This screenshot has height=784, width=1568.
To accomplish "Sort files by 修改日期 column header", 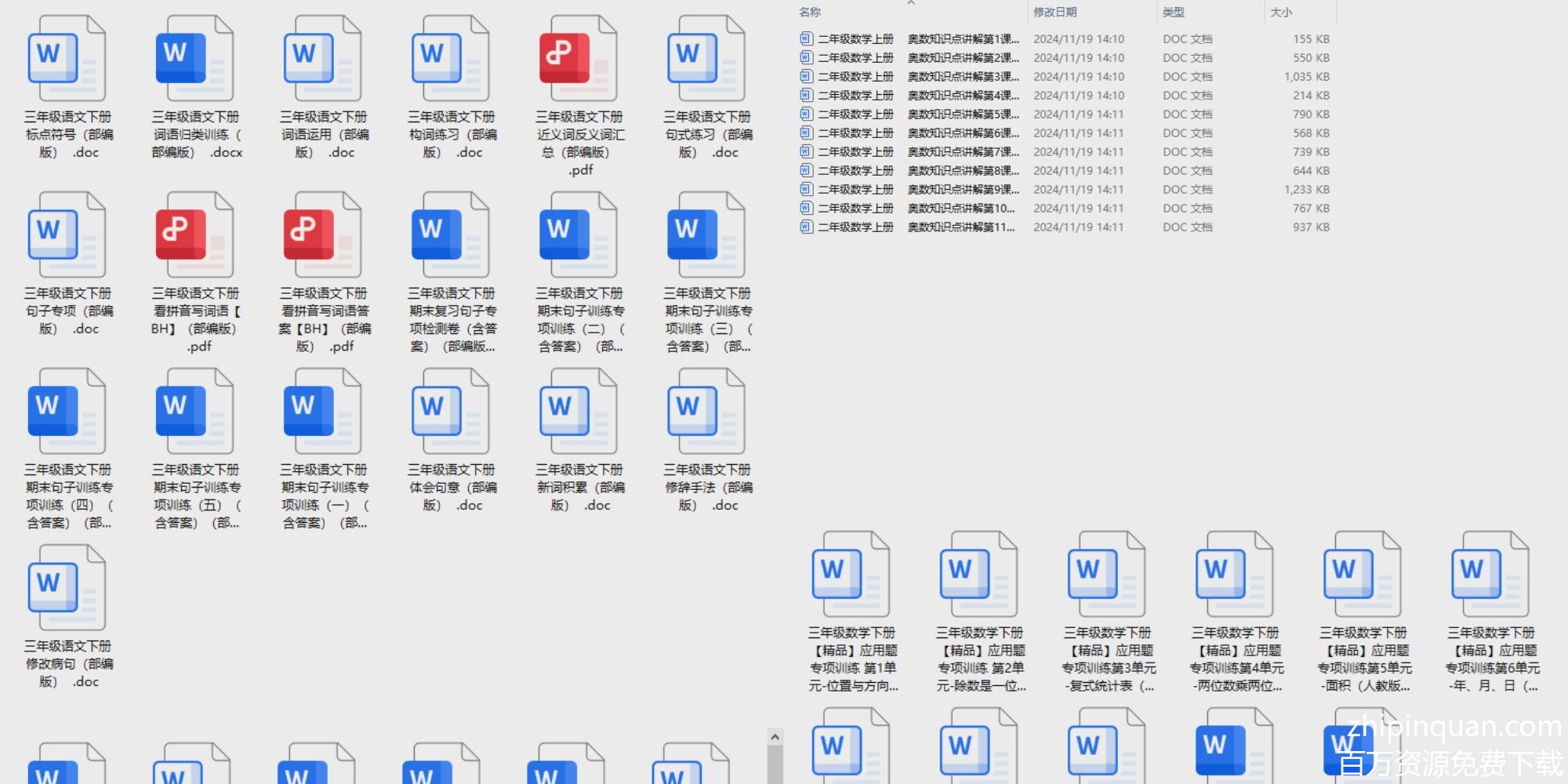I will 1054,13.
